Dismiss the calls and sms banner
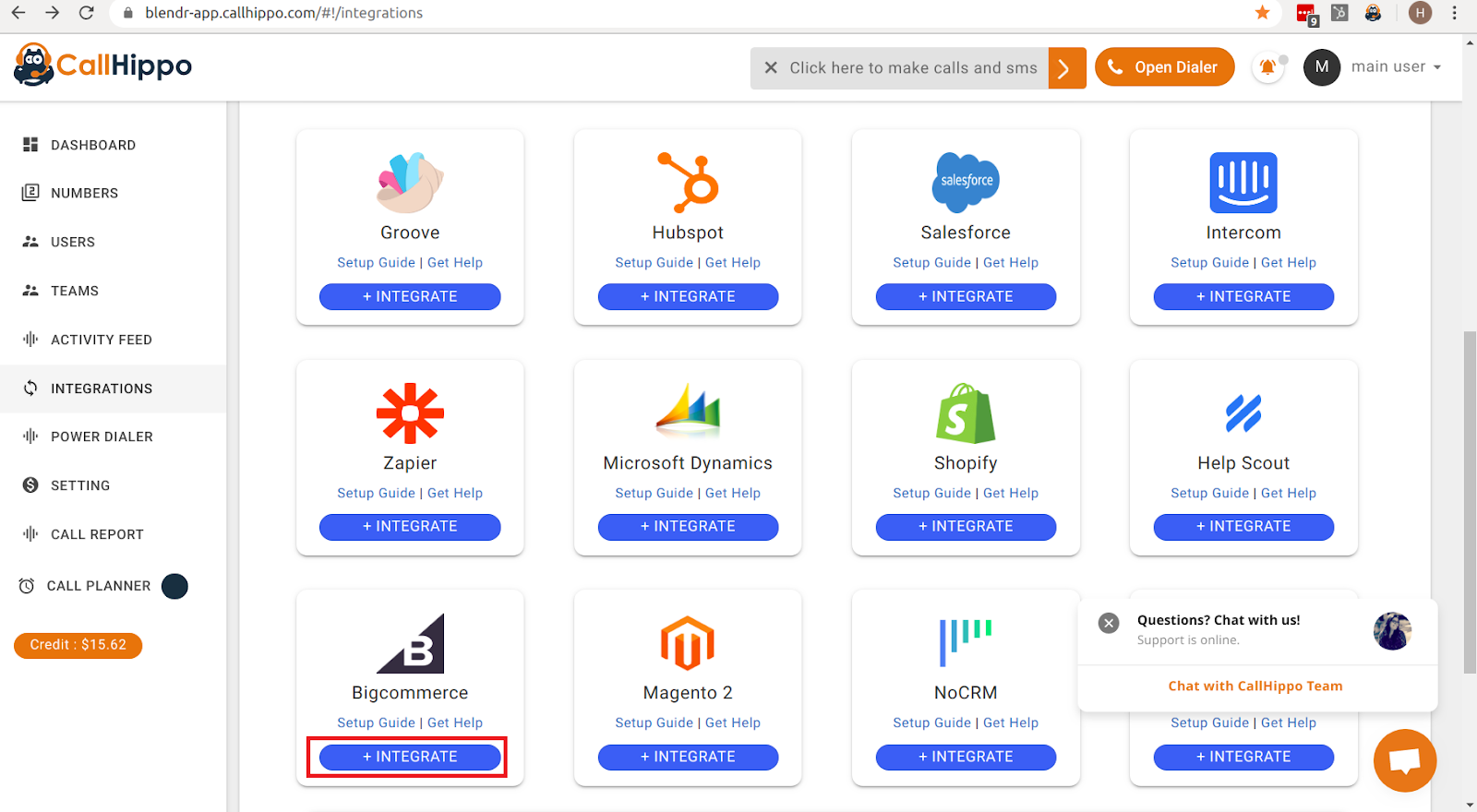This screenshot has width=1477, height=812. (x=771, y=67)
